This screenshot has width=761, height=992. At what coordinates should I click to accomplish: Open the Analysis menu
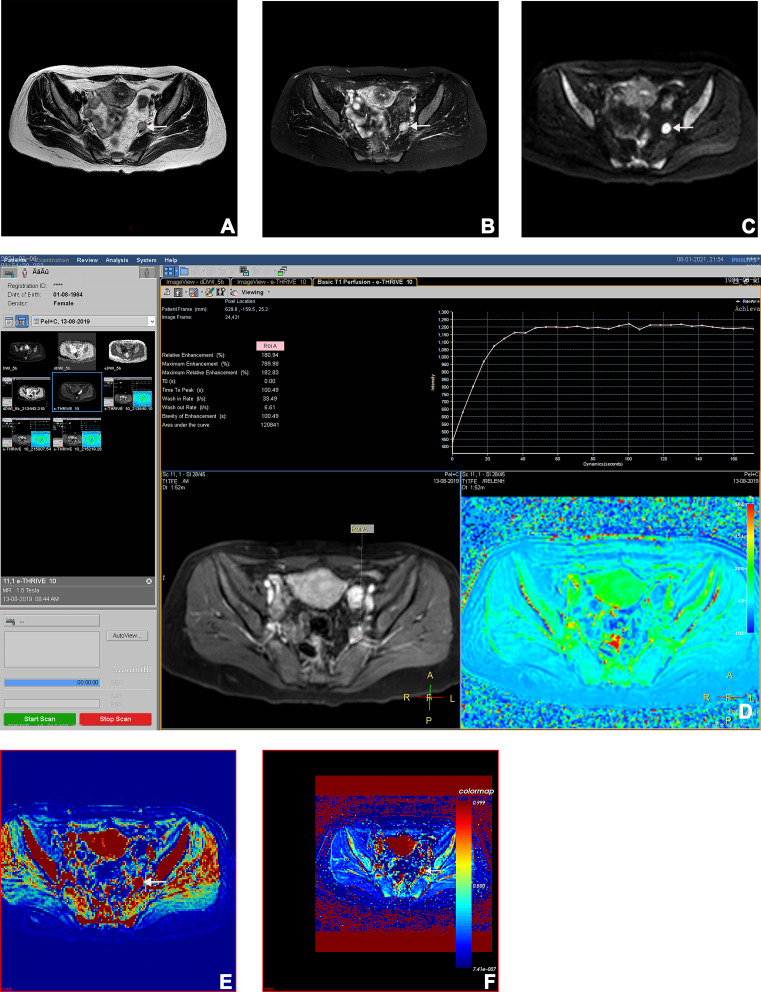tap(116, 260)
